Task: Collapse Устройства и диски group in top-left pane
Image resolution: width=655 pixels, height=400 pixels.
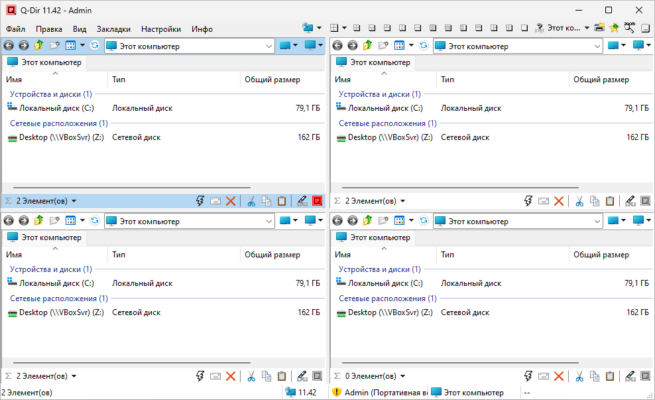Action: tap(51, 94)
